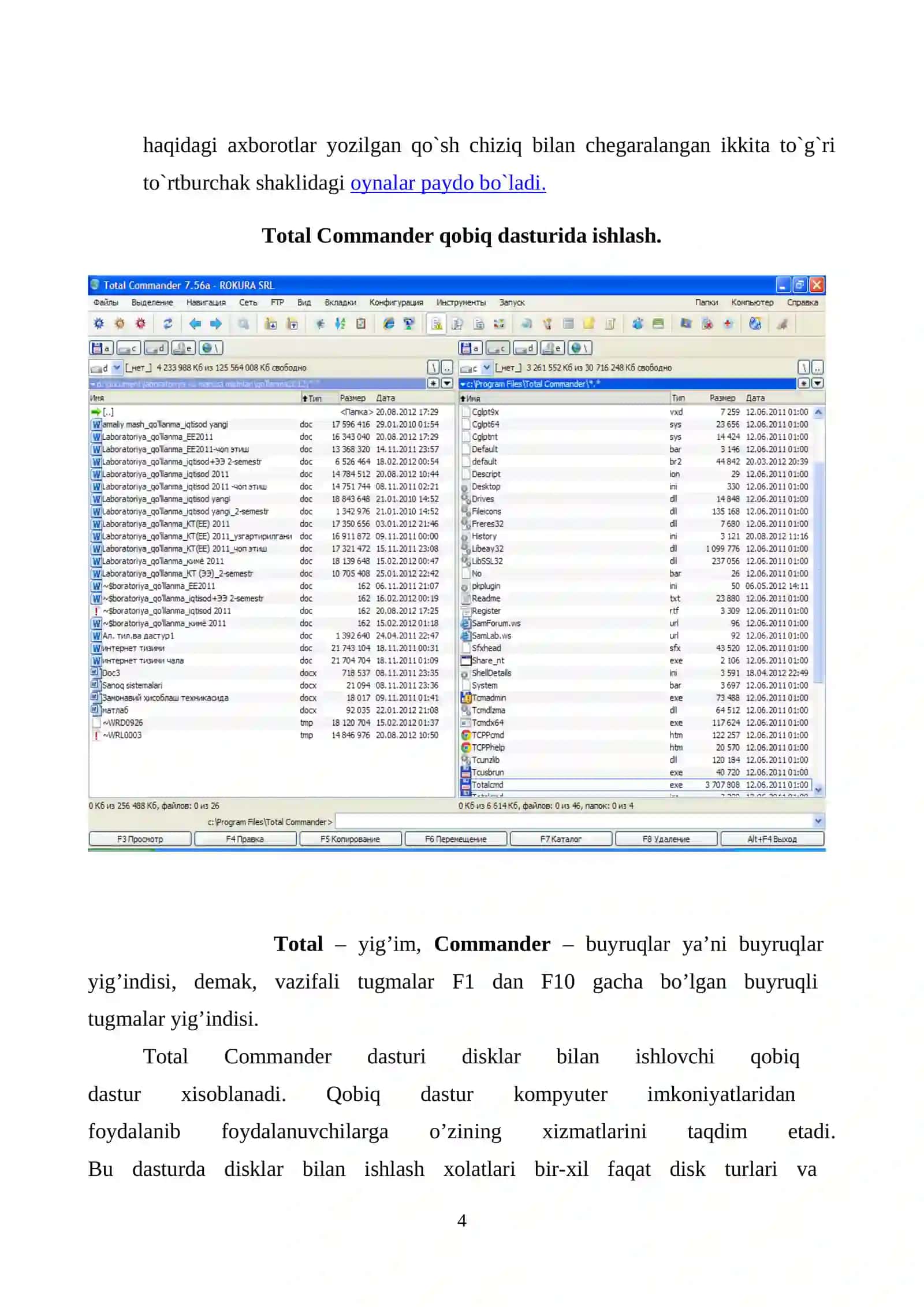This screenshot has height=1307, width=924.
Task: Go to parent using right panel '..' button
Action: (x=817, y=367)
